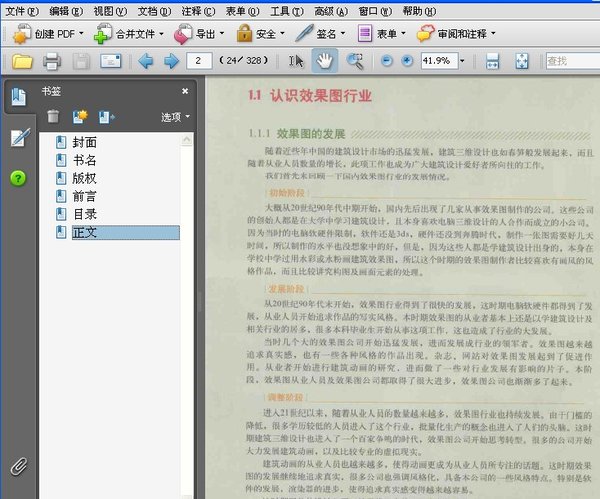Open the 创建 PDF dropdown
Viewport: 600px width, 499px height.
point(44,33)
